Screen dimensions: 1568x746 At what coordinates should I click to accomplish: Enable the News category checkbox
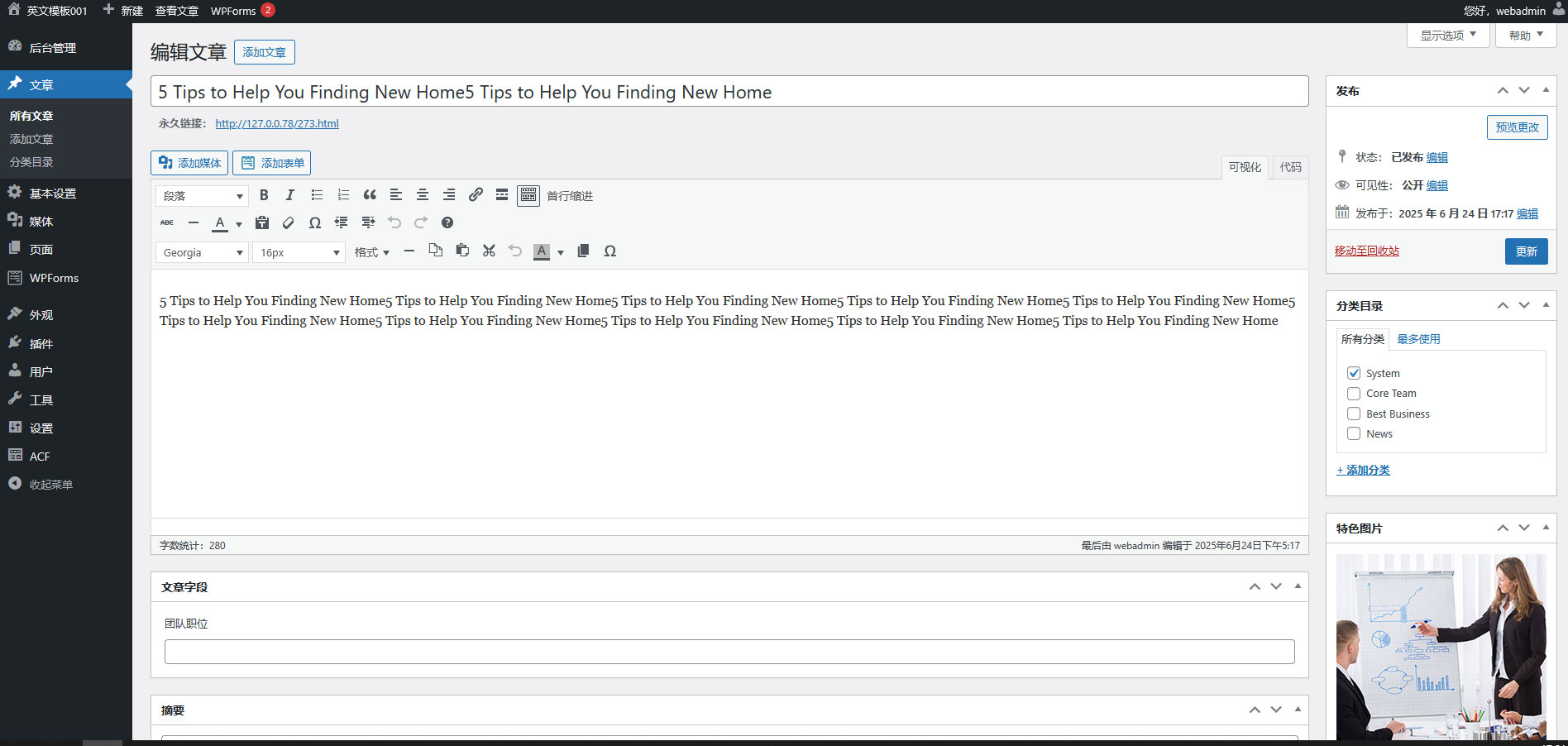1354,433
